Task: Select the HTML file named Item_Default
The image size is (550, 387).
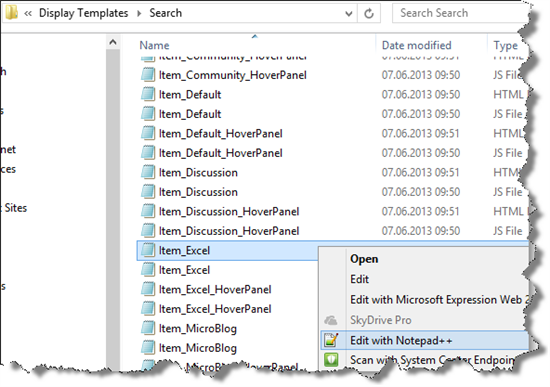Action: tap(190, 94)
